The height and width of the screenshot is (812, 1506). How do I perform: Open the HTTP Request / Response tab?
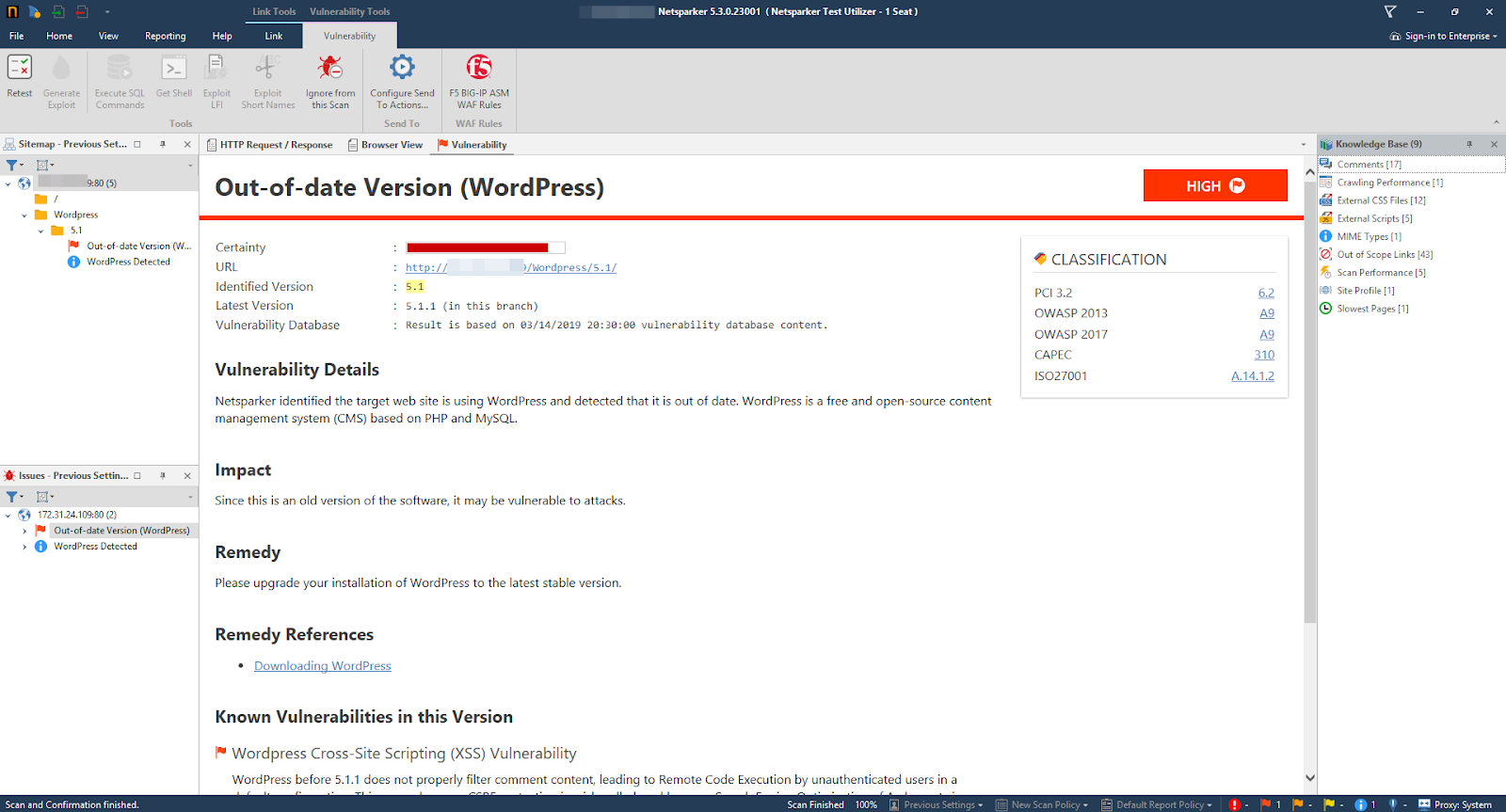(x=270, y=145)
